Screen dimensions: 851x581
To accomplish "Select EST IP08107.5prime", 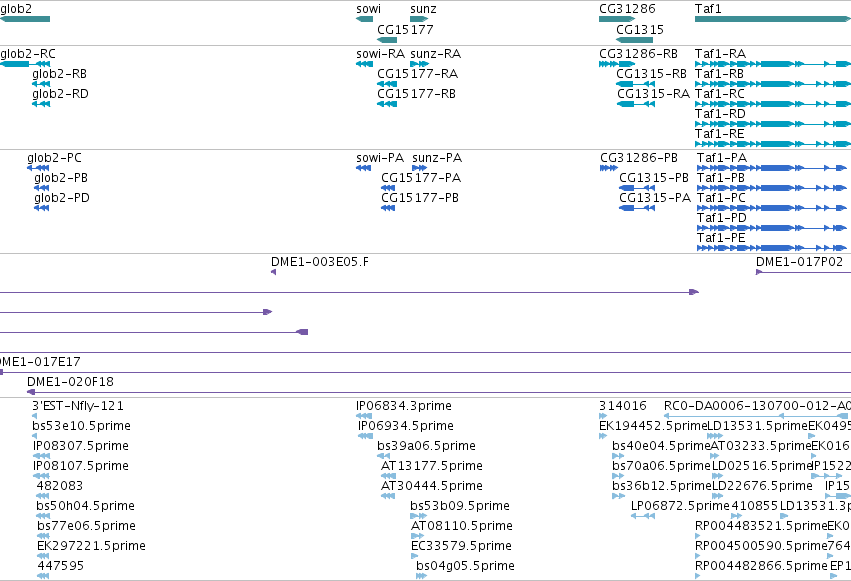I will [x=41, y=476].
